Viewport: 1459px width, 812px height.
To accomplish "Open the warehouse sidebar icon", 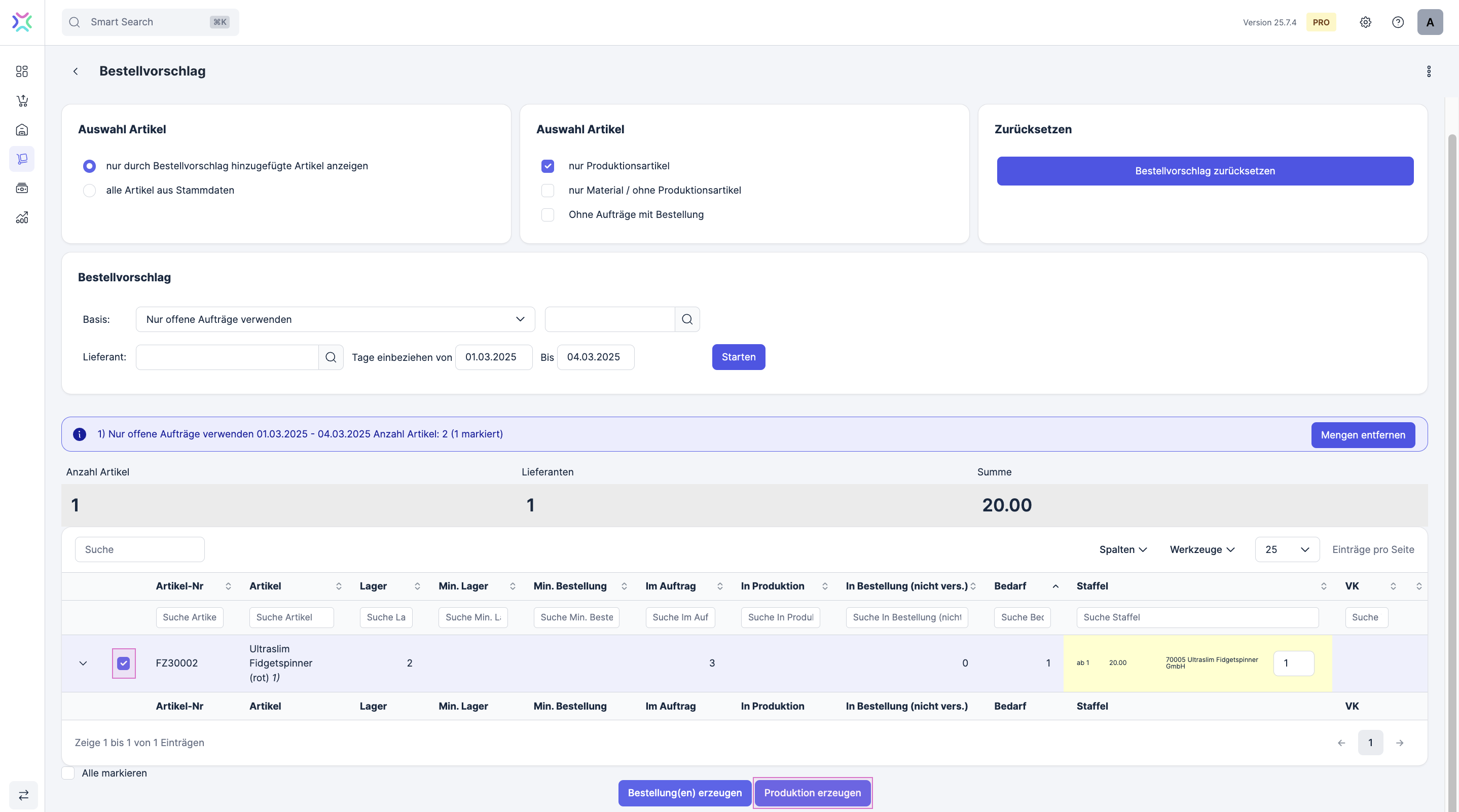I will pos(22,130).
